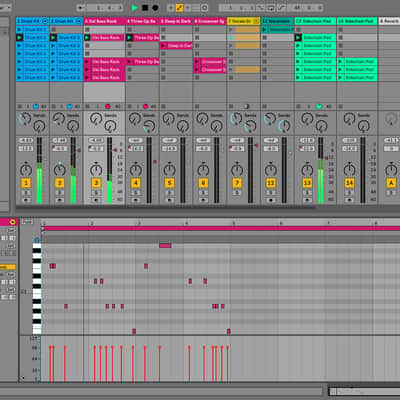Start playback with the green Play button
Viewport: 400px width, 400px height.
pyautogui.click(x=135, y=8)
